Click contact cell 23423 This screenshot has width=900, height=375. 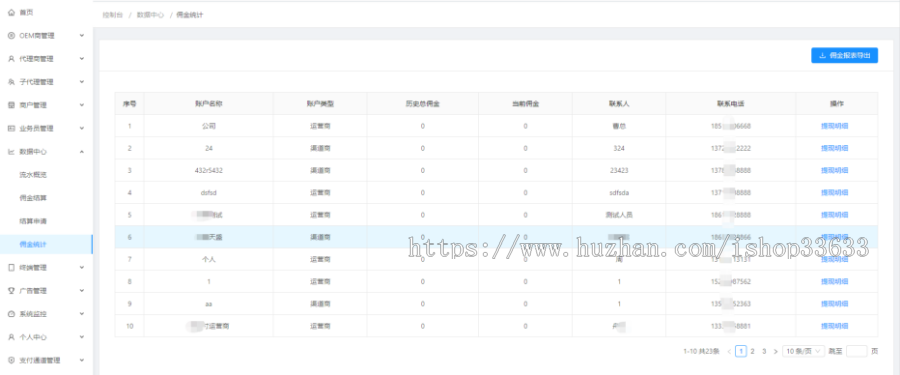click(x=619, y=171)
